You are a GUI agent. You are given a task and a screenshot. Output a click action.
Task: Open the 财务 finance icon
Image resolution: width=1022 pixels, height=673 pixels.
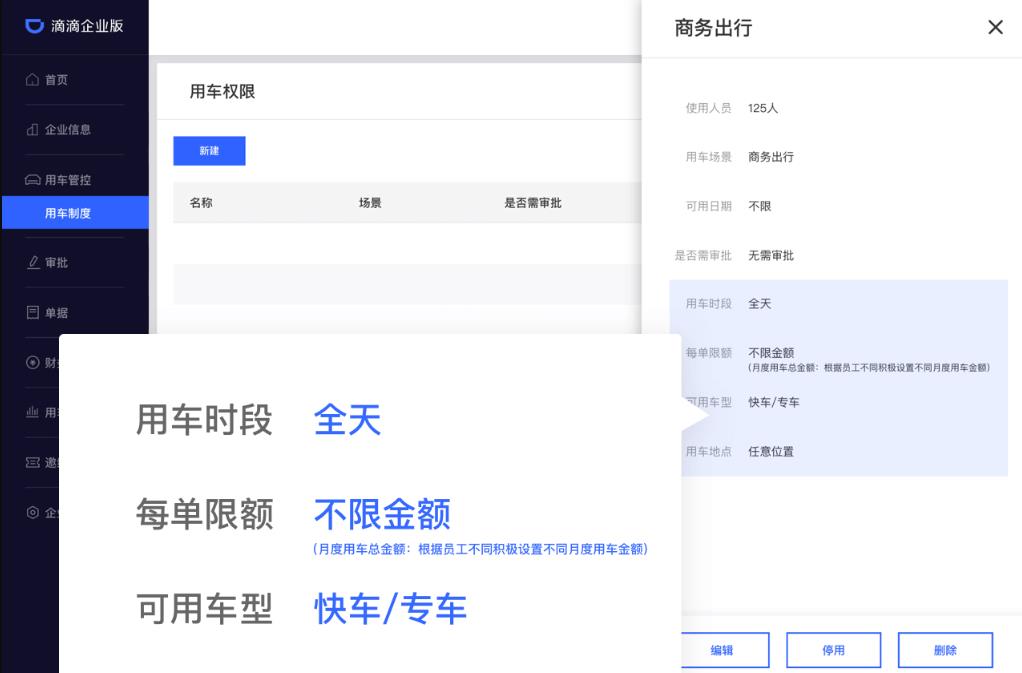point(34,362)
